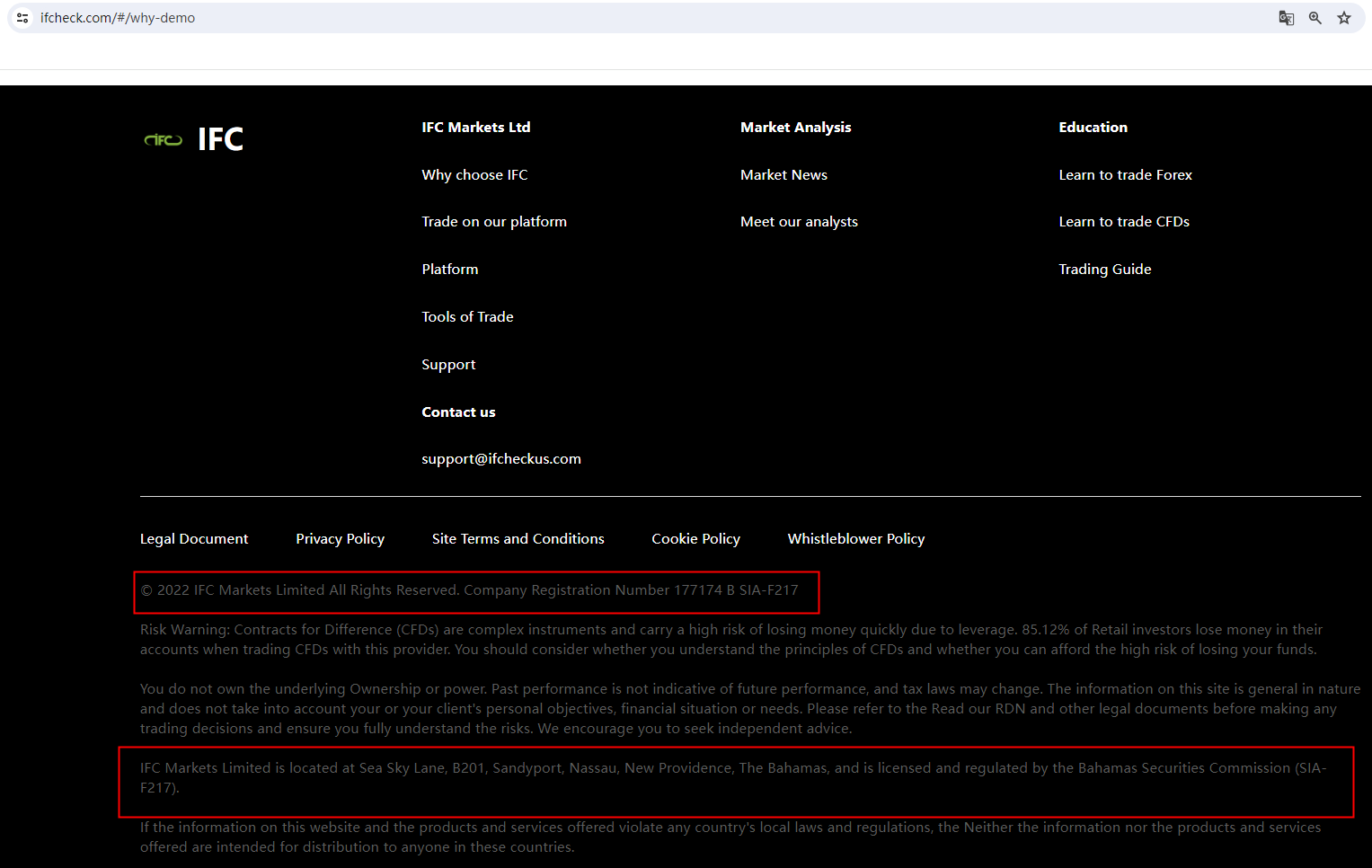The image size is (1372, 868).
Task: Open the Whistleblower Policy link
Action: [x=855, y=538]
